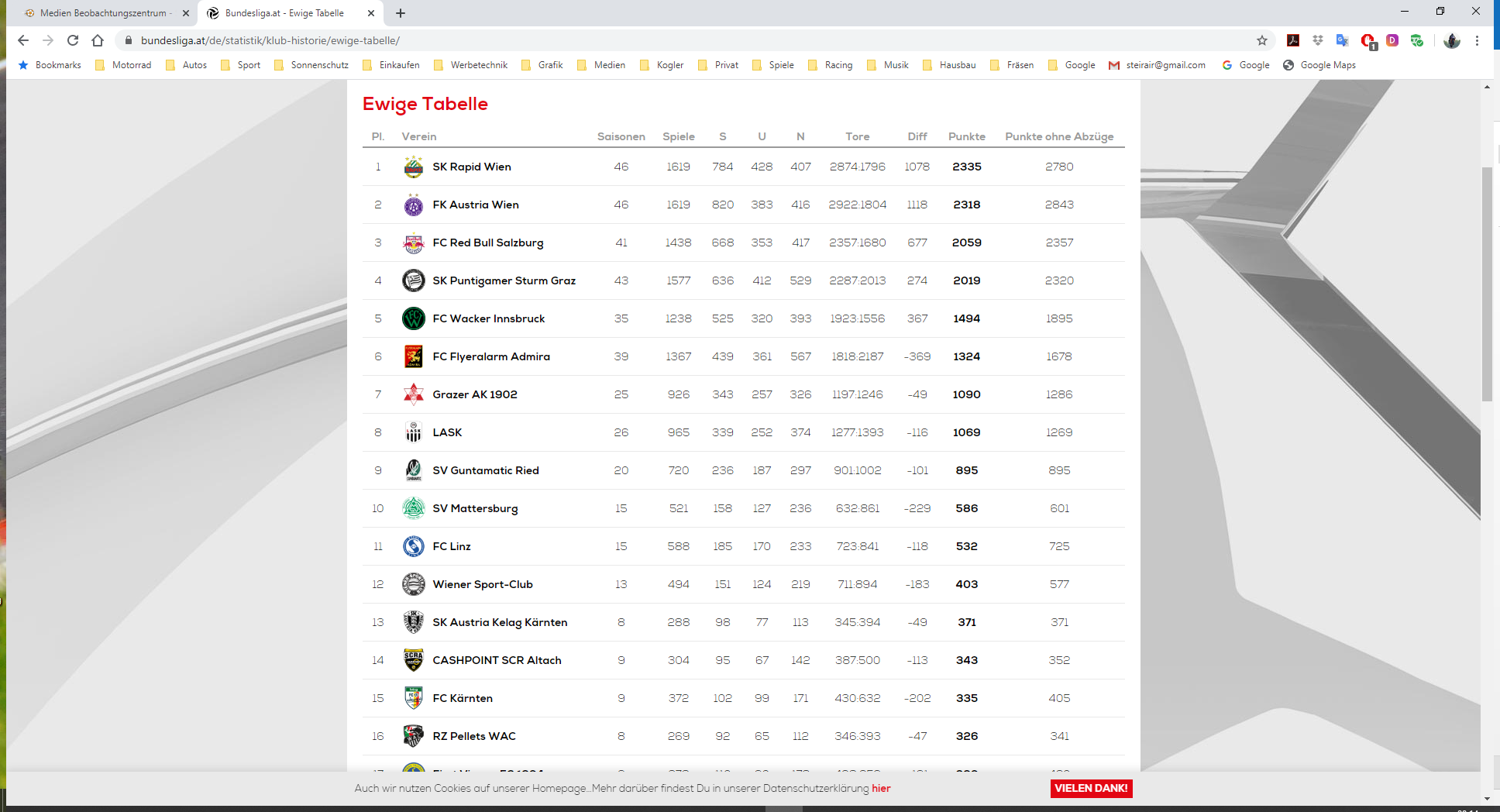
Task: Open the Sonnenschutz bookmarks folder
Action: coord(311,65)
